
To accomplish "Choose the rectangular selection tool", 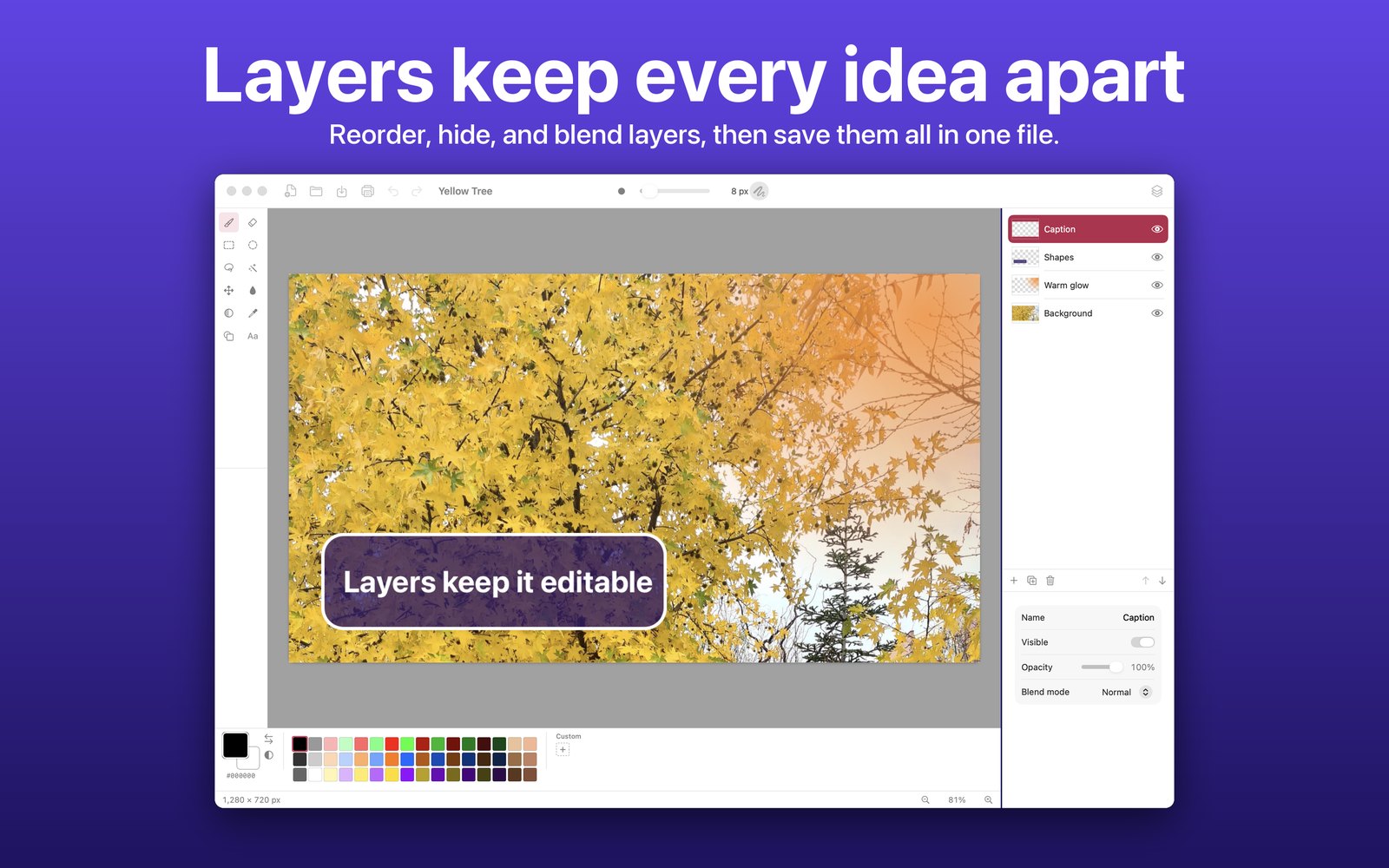I will coord(229,246).
